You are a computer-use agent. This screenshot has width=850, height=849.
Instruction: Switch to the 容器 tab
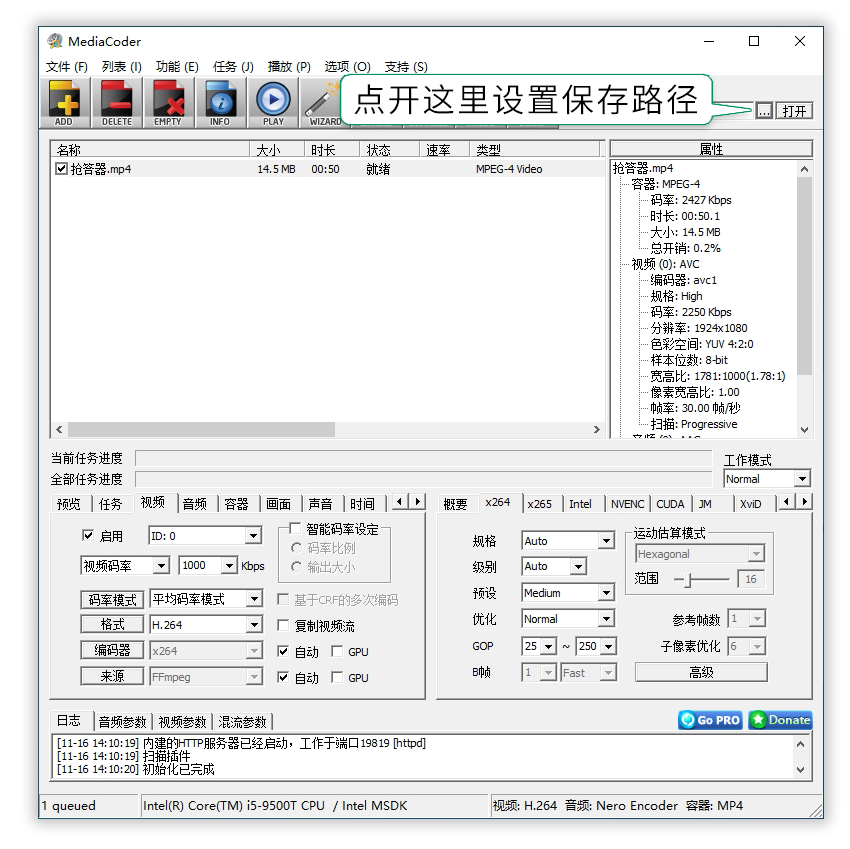click(236, 504)
